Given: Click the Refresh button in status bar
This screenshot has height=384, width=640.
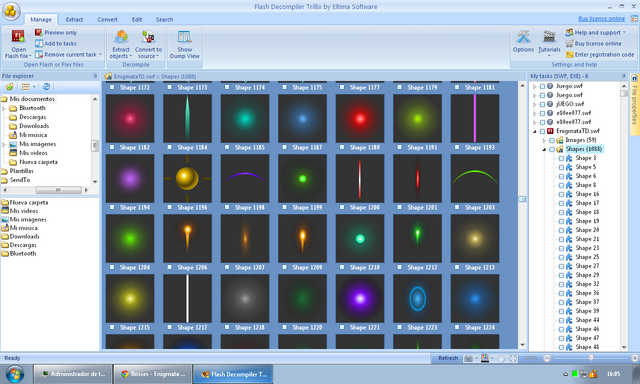Looking at the screenshot, I should (x=448, y=358).
